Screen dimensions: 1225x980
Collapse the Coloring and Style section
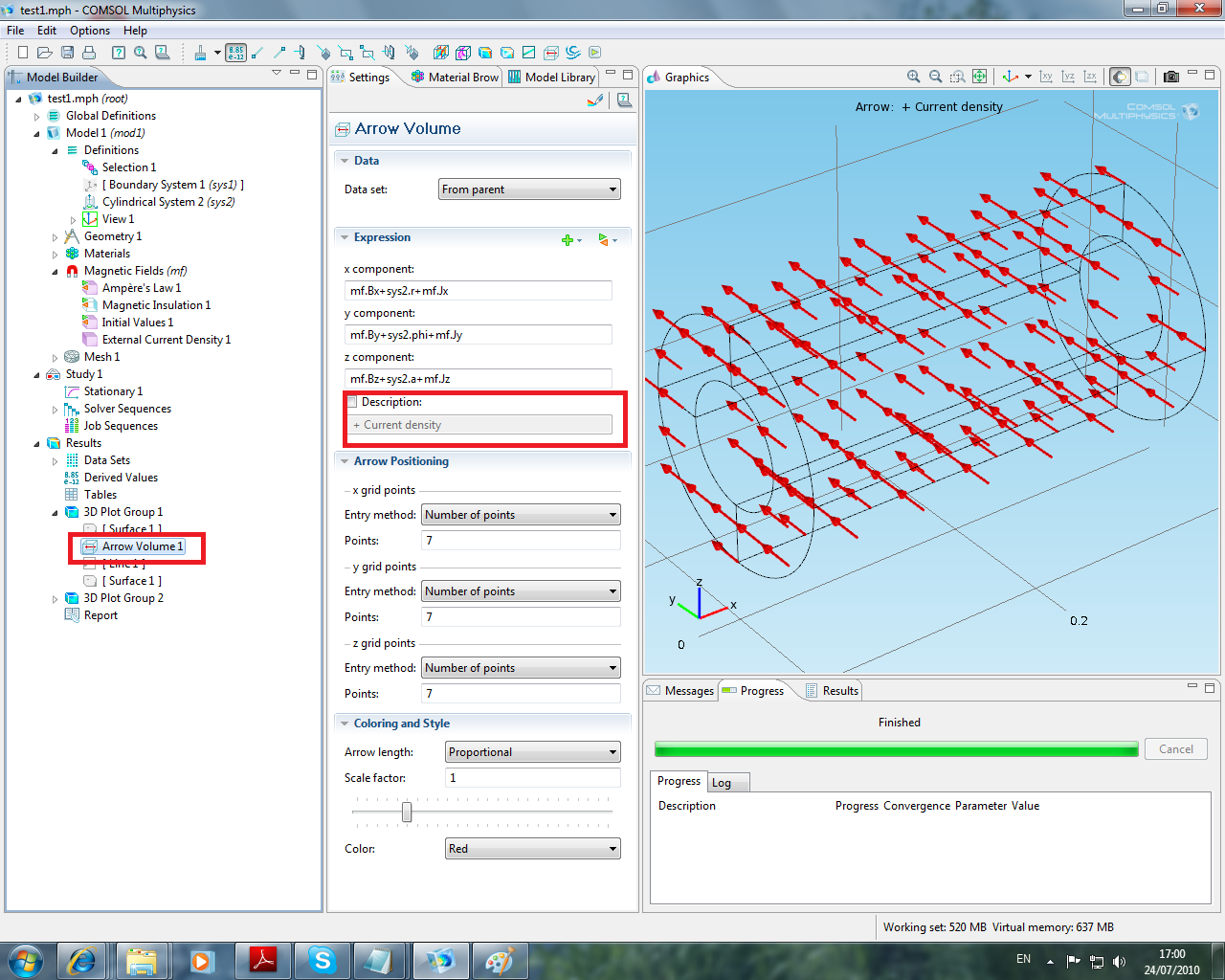click(345, 724)
